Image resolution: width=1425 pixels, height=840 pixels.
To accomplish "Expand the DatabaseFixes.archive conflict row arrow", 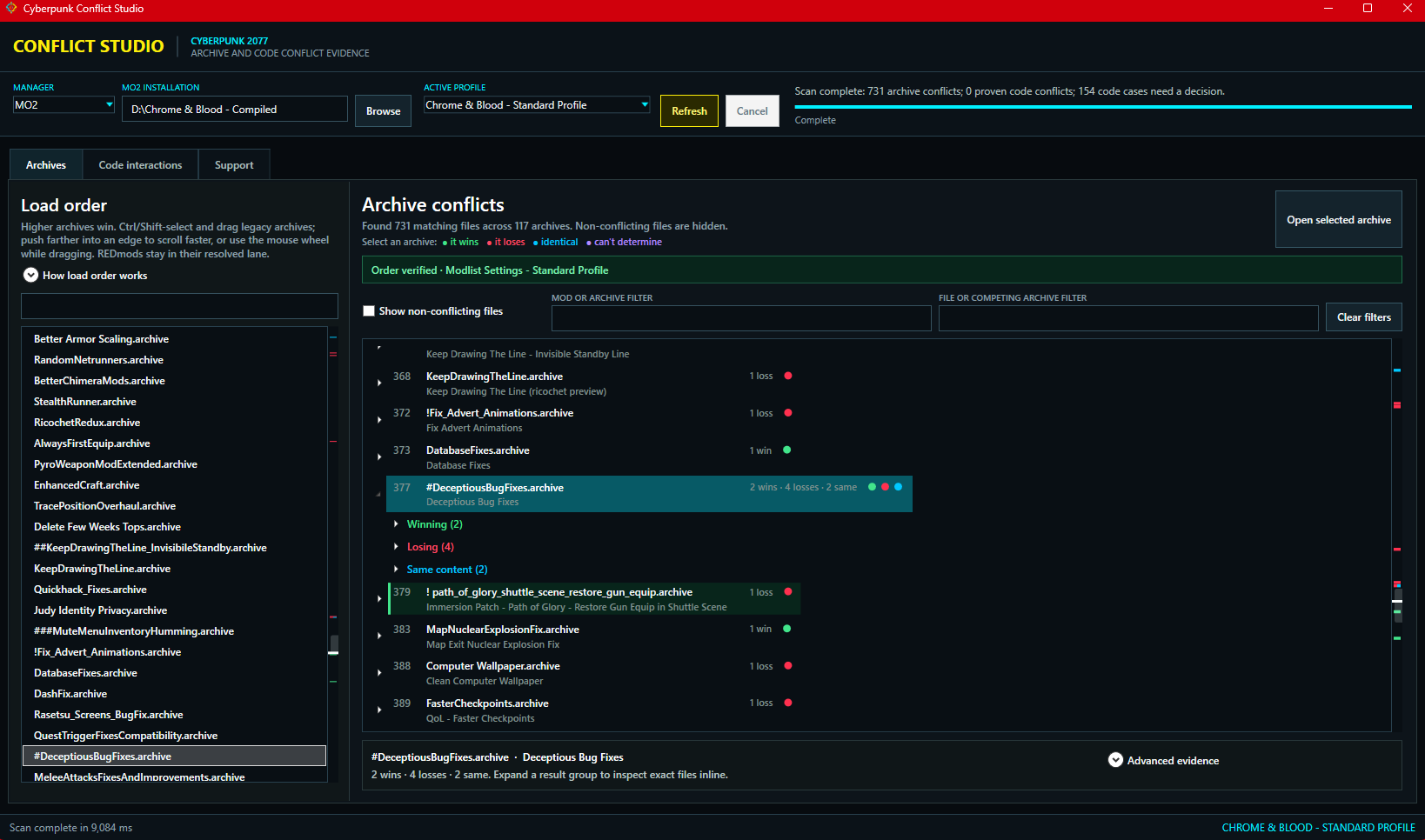I will tap(379, 457).
